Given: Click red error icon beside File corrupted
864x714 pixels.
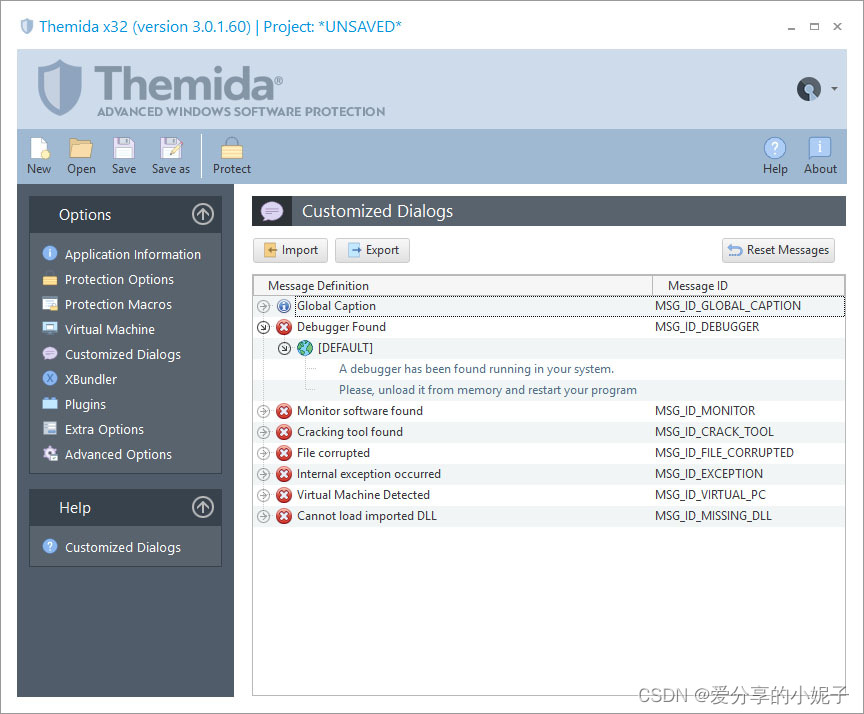Looking at the screenshot, I should pos(284,453).
